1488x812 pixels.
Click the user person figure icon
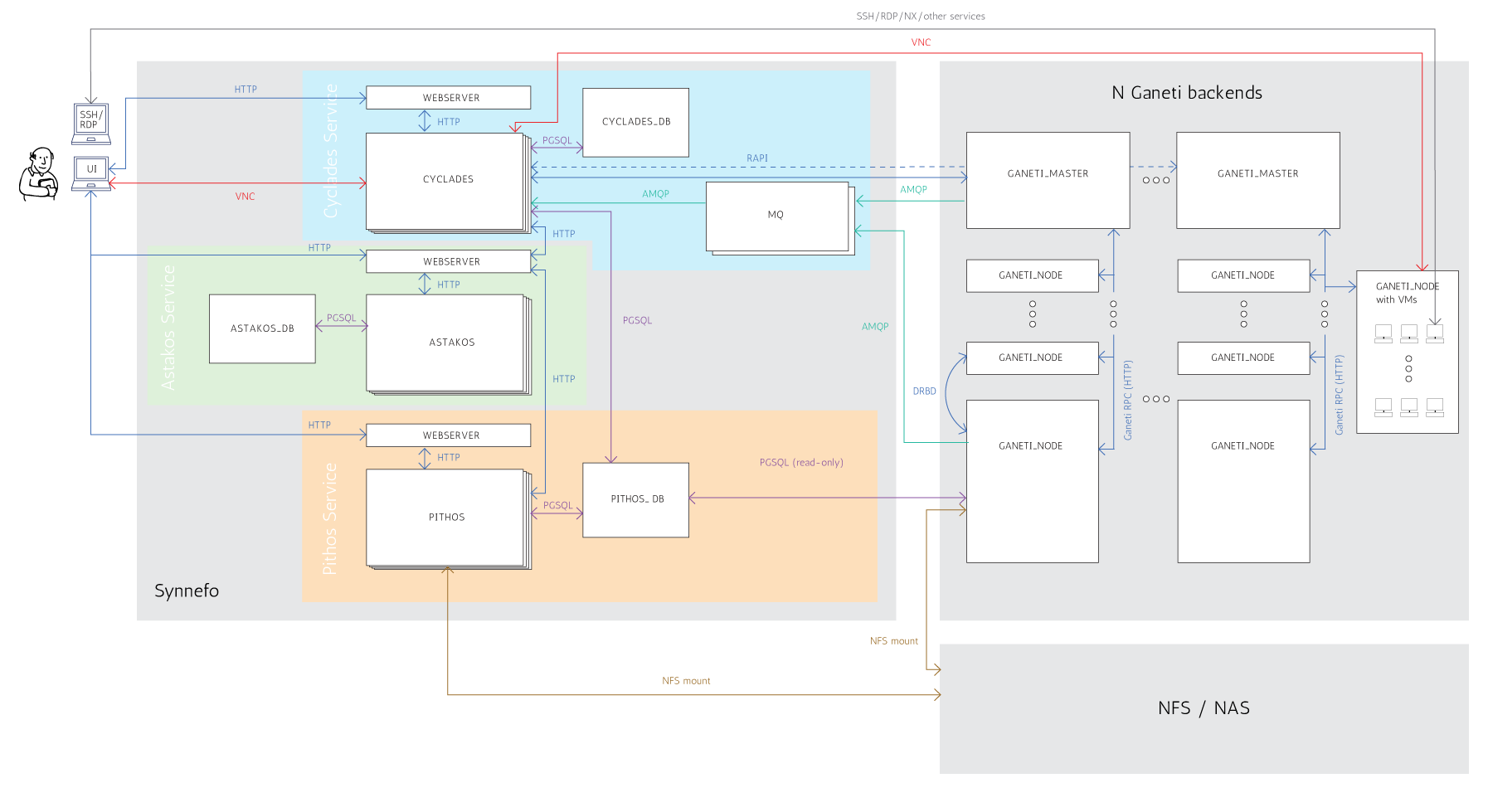tap(38, 174)
